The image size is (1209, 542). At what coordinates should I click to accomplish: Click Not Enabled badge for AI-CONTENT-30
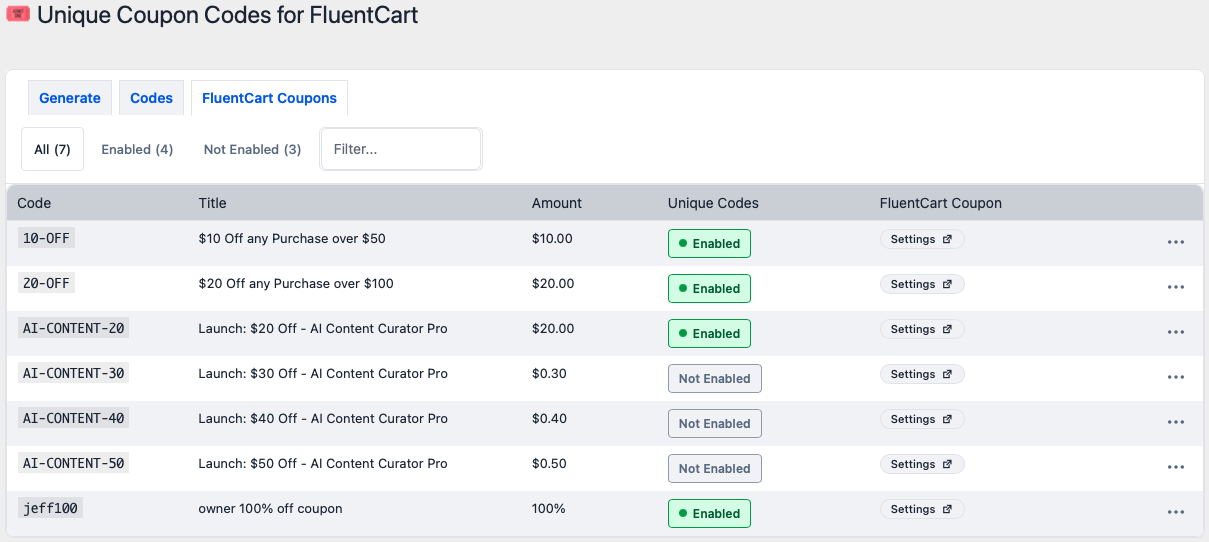715,378
